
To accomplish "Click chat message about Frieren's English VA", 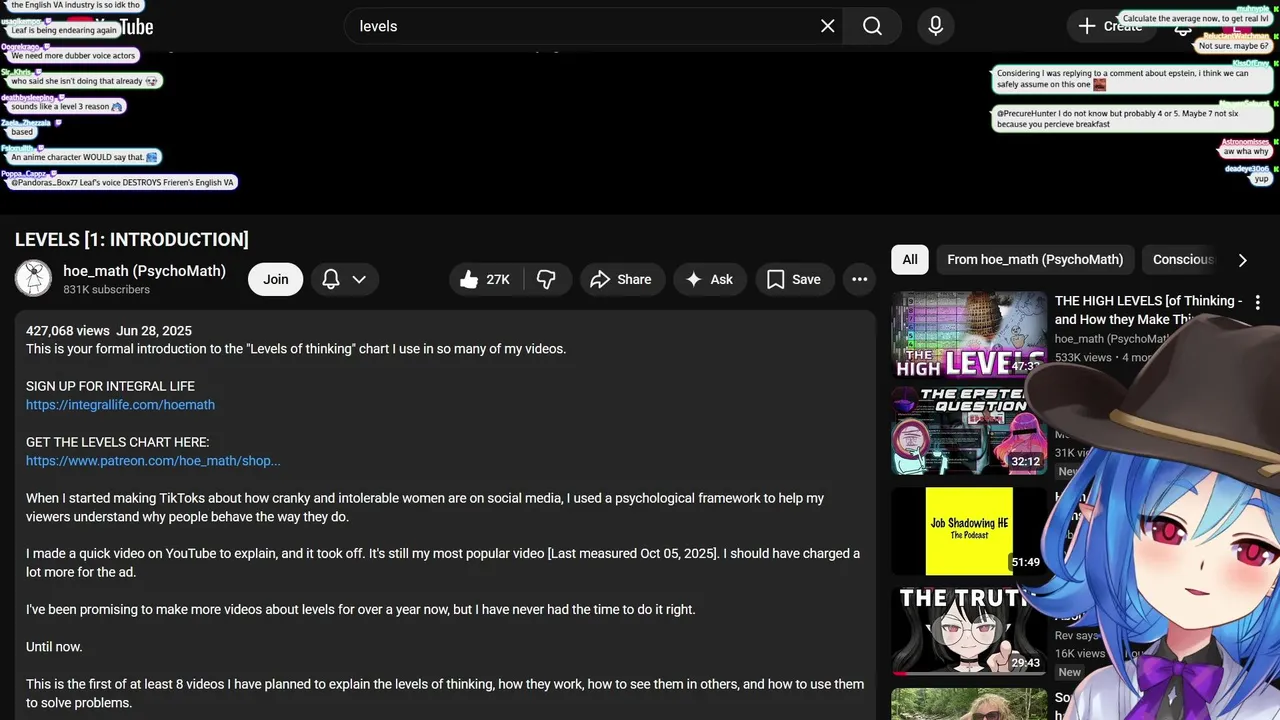I will pos(122,183).
